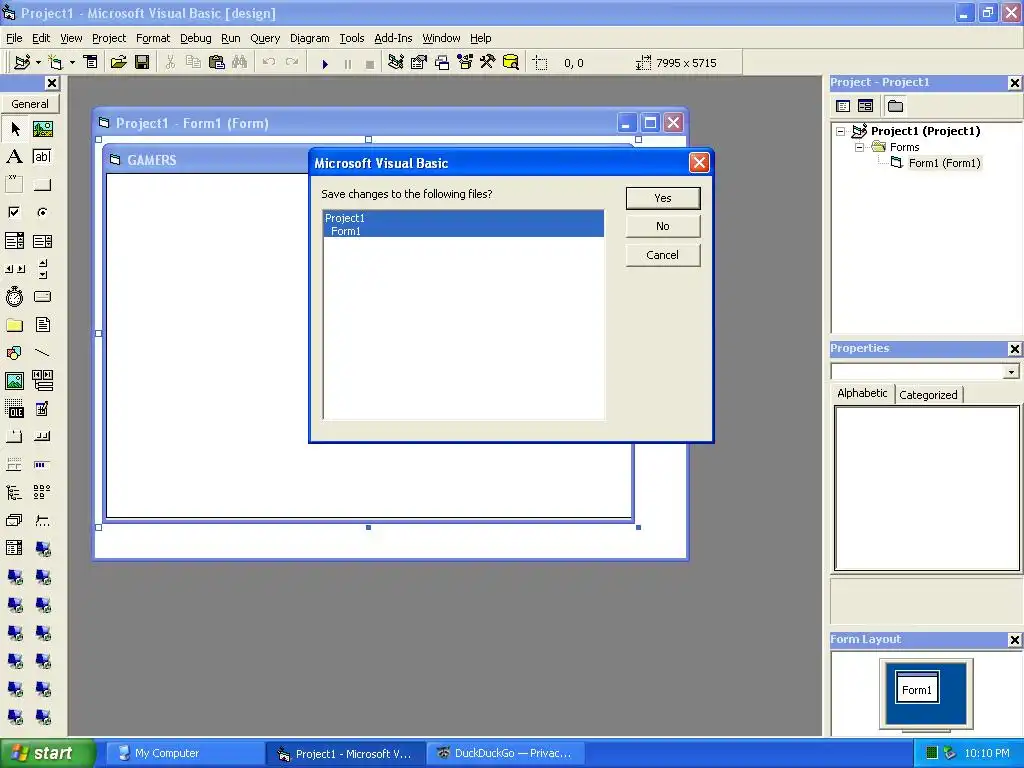Image resolution: width=1024 pixels, height=768 pixels.
Task: Select the TextBox control tool
Action: pos(42,157)
